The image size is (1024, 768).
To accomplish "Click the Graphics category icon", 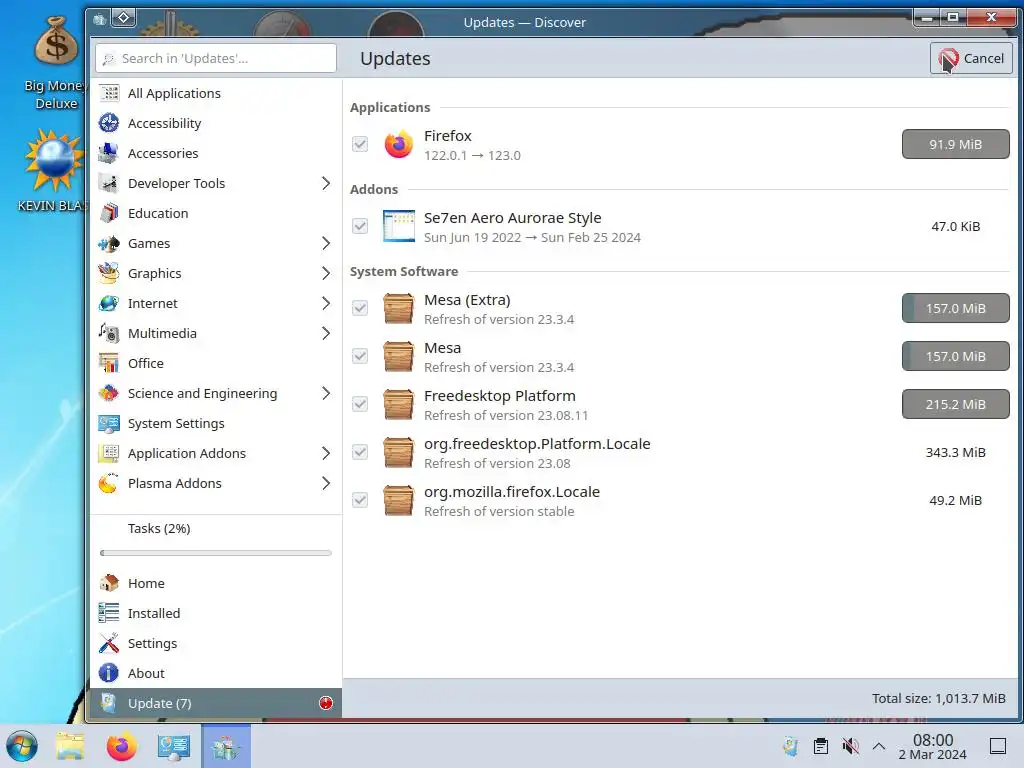I will tap(109, 274).
